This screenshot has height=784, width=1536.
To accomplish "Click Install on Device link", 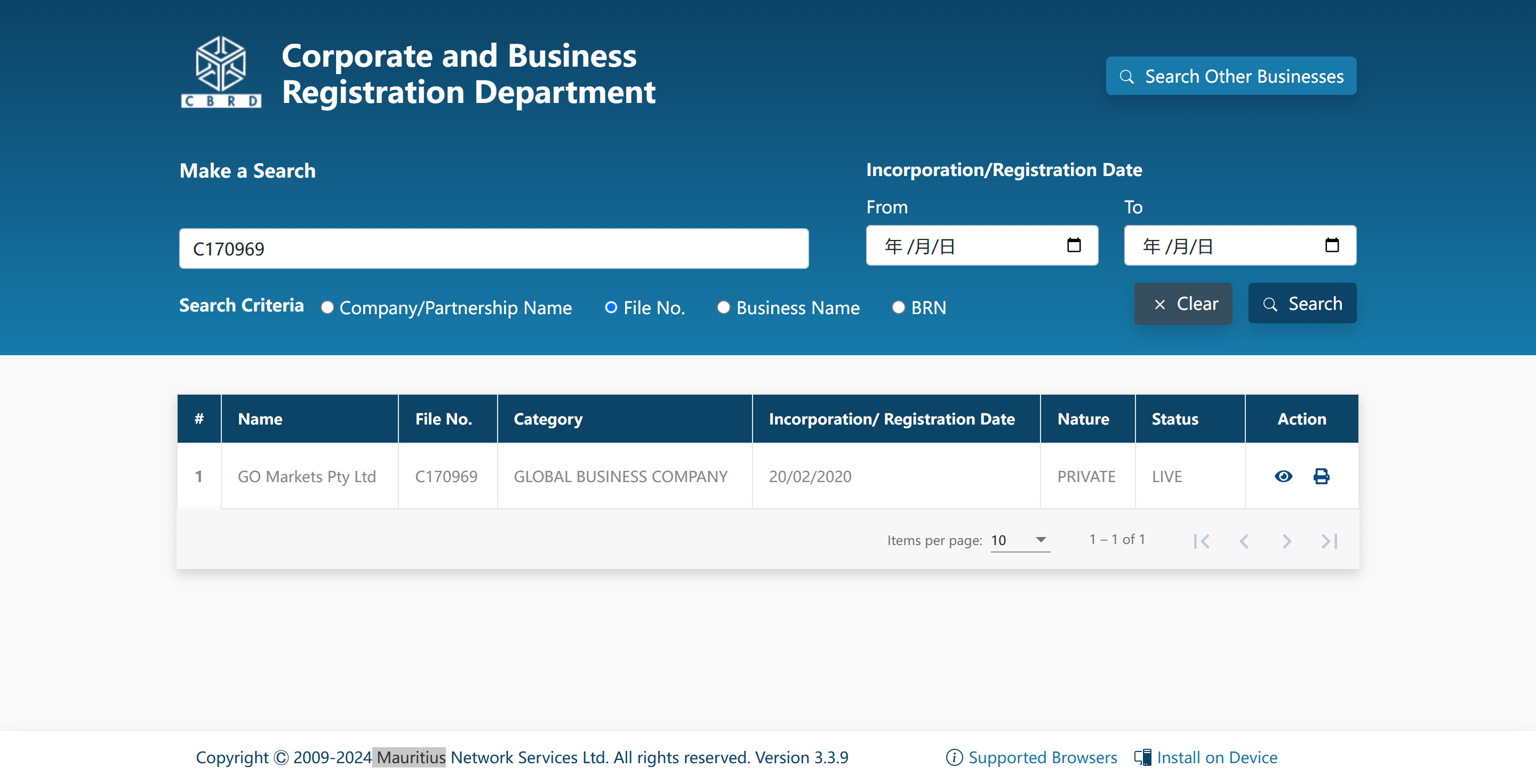I will [1206, 757].
